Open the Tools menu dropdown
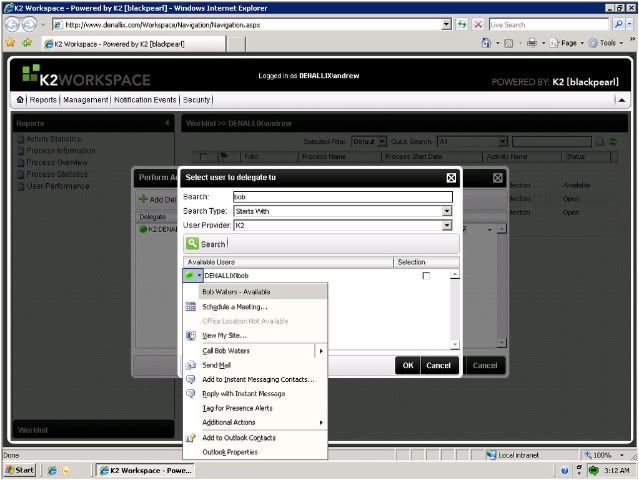The image size is (639, 480). (621, 43)
